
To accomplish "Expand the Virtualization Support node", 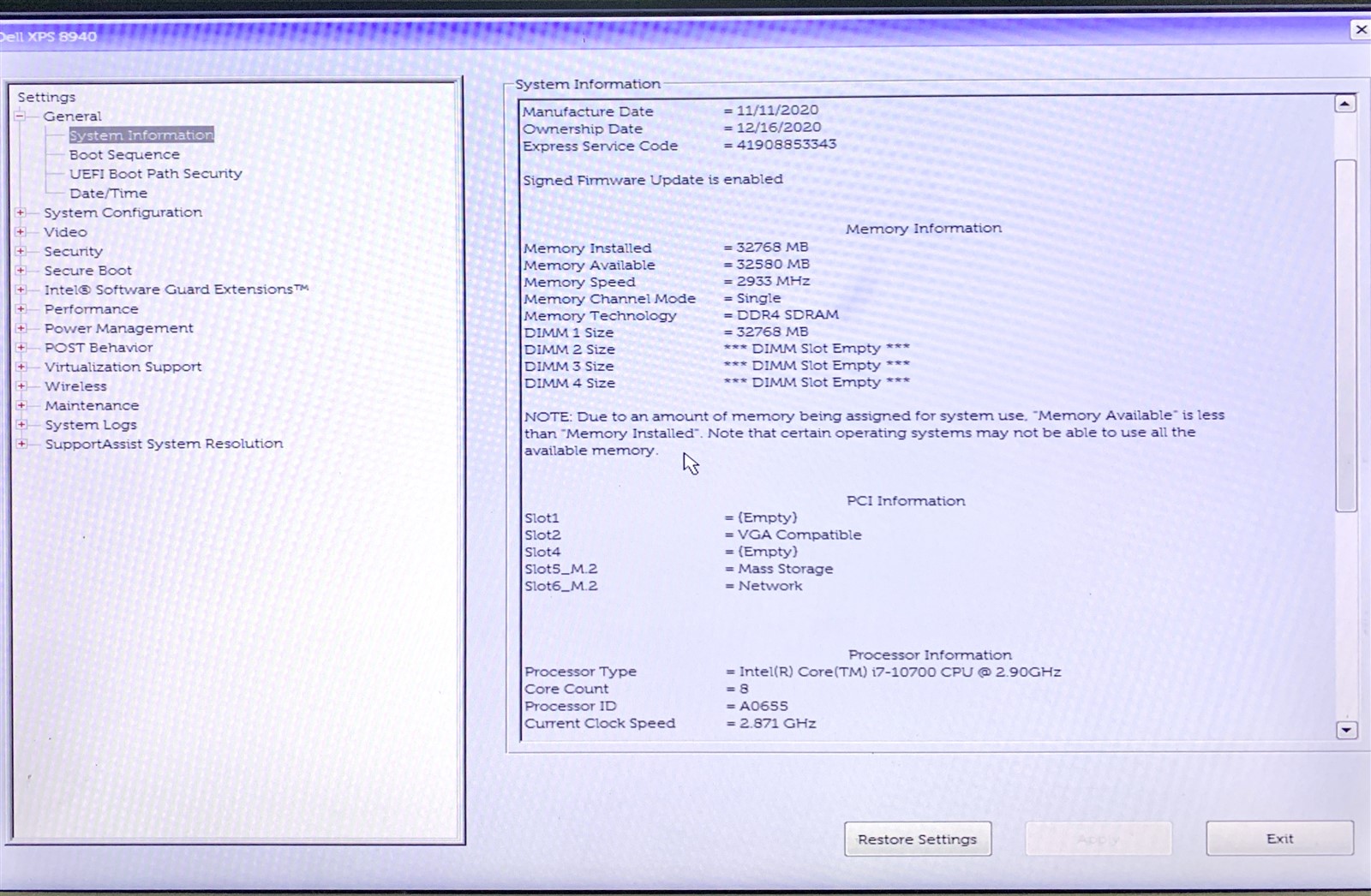I will (21, 367).
